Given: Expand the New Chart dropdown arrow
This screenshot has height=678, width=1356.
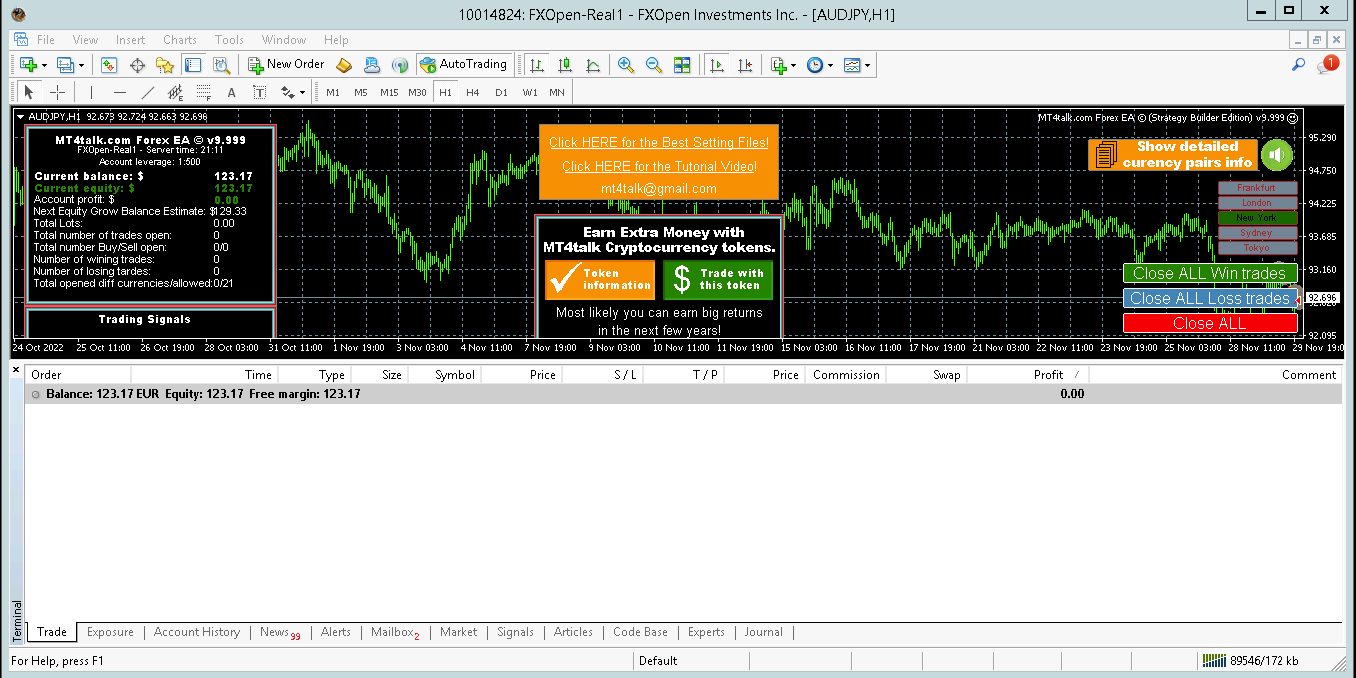Looking at the screenshot, I should (x=43, y=65).
